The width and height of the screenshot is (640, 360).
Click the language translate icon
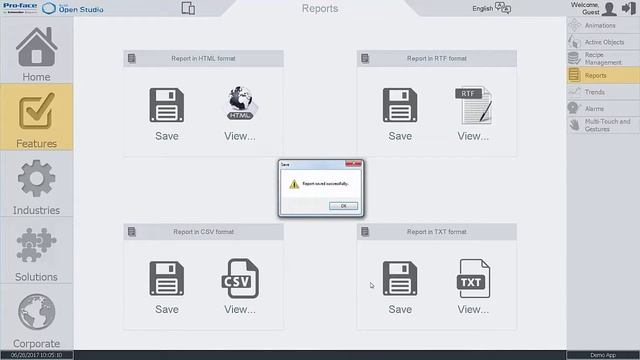503,8
